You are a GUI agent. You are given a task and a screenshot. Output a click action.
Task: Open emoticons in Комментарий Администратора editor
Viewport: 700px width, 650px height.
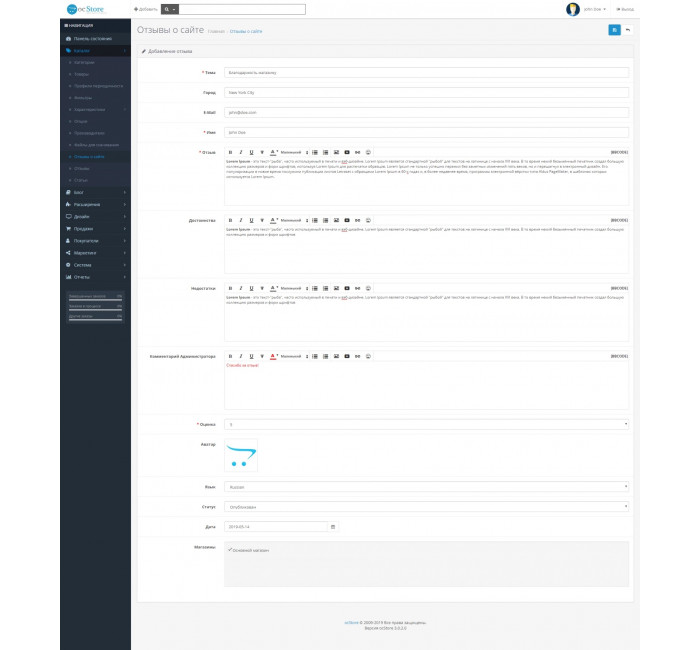[x=368, y=356]
